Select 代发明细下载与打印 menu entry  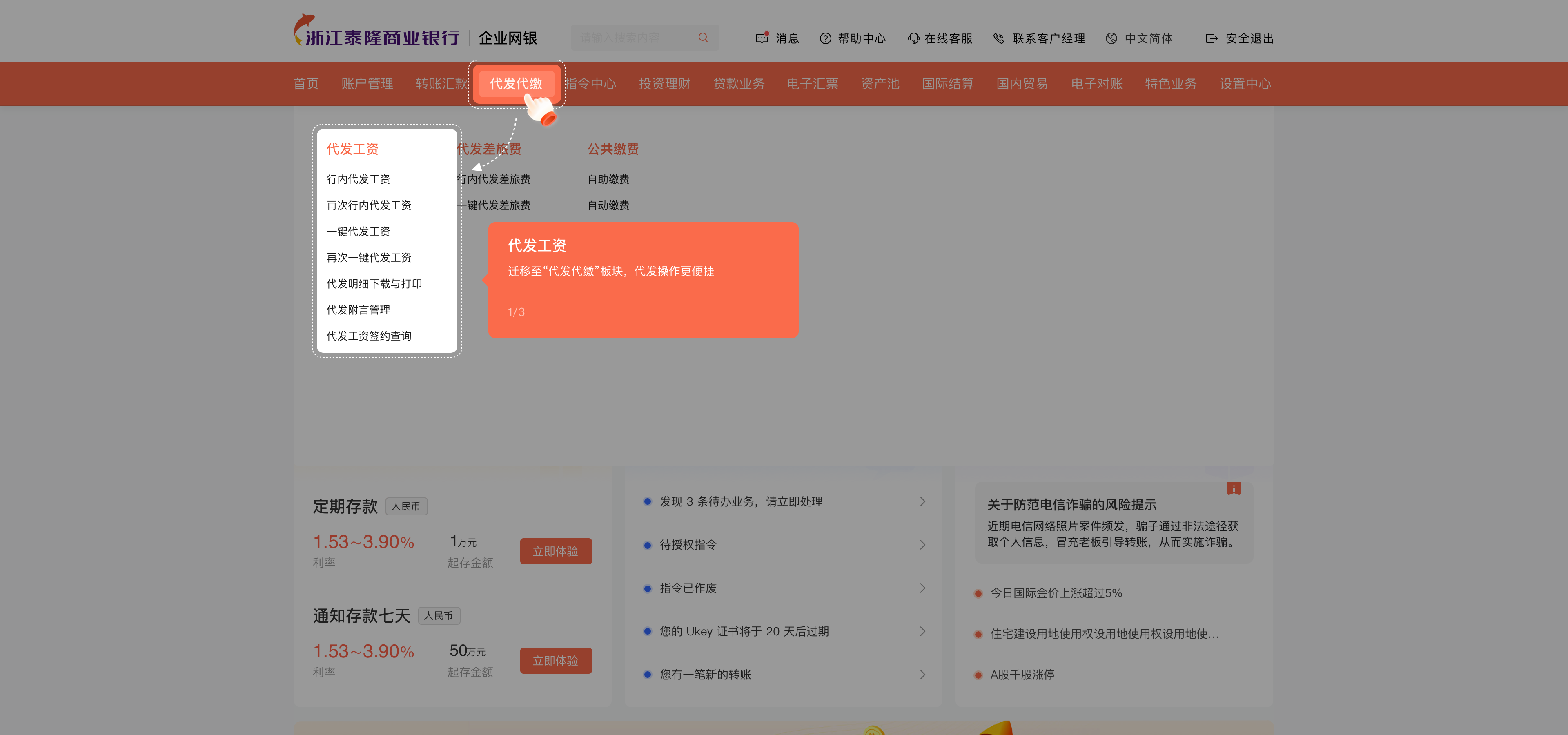tap(374, 283)
